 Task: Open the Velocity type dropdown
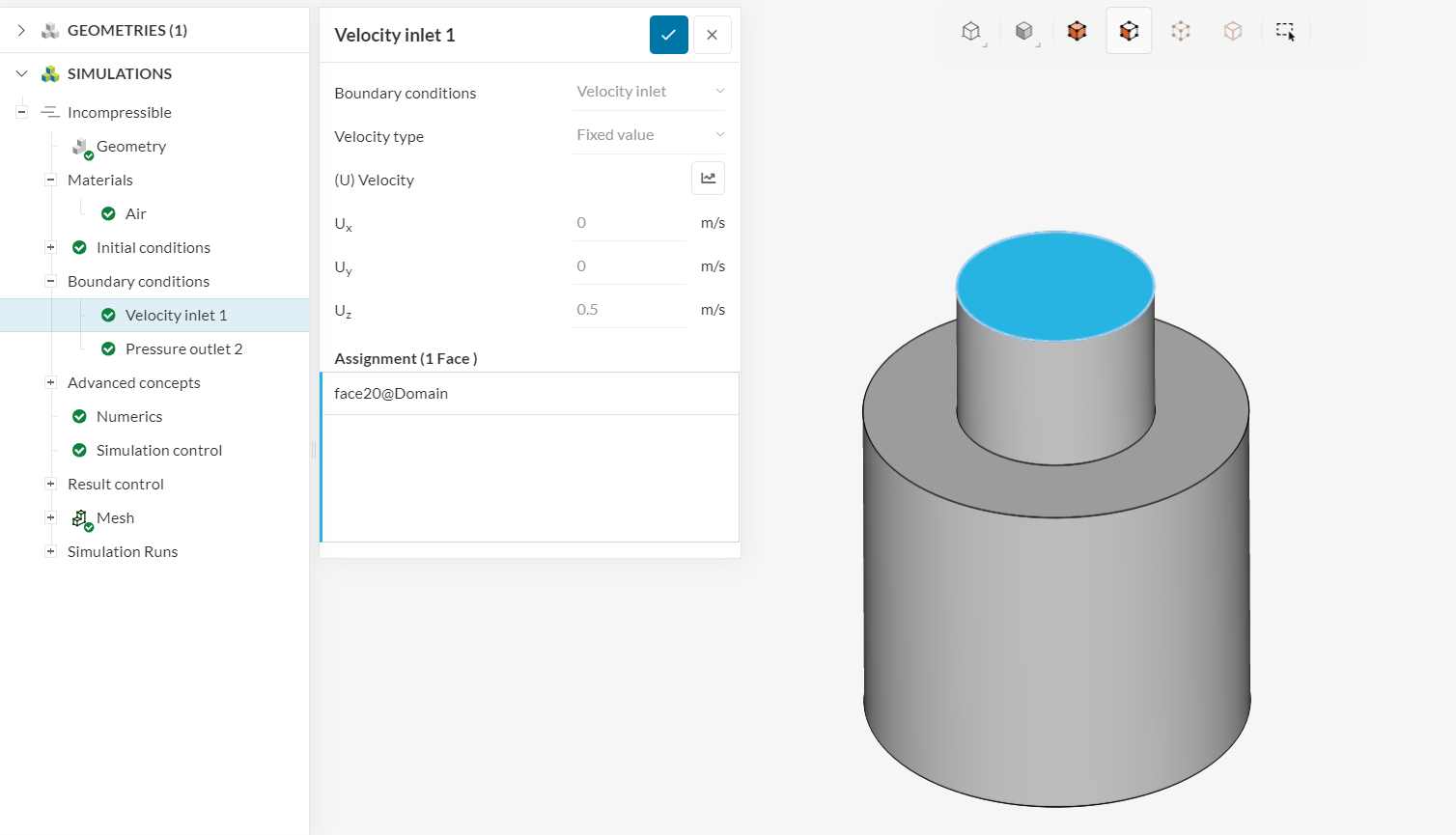pos(649,135)
